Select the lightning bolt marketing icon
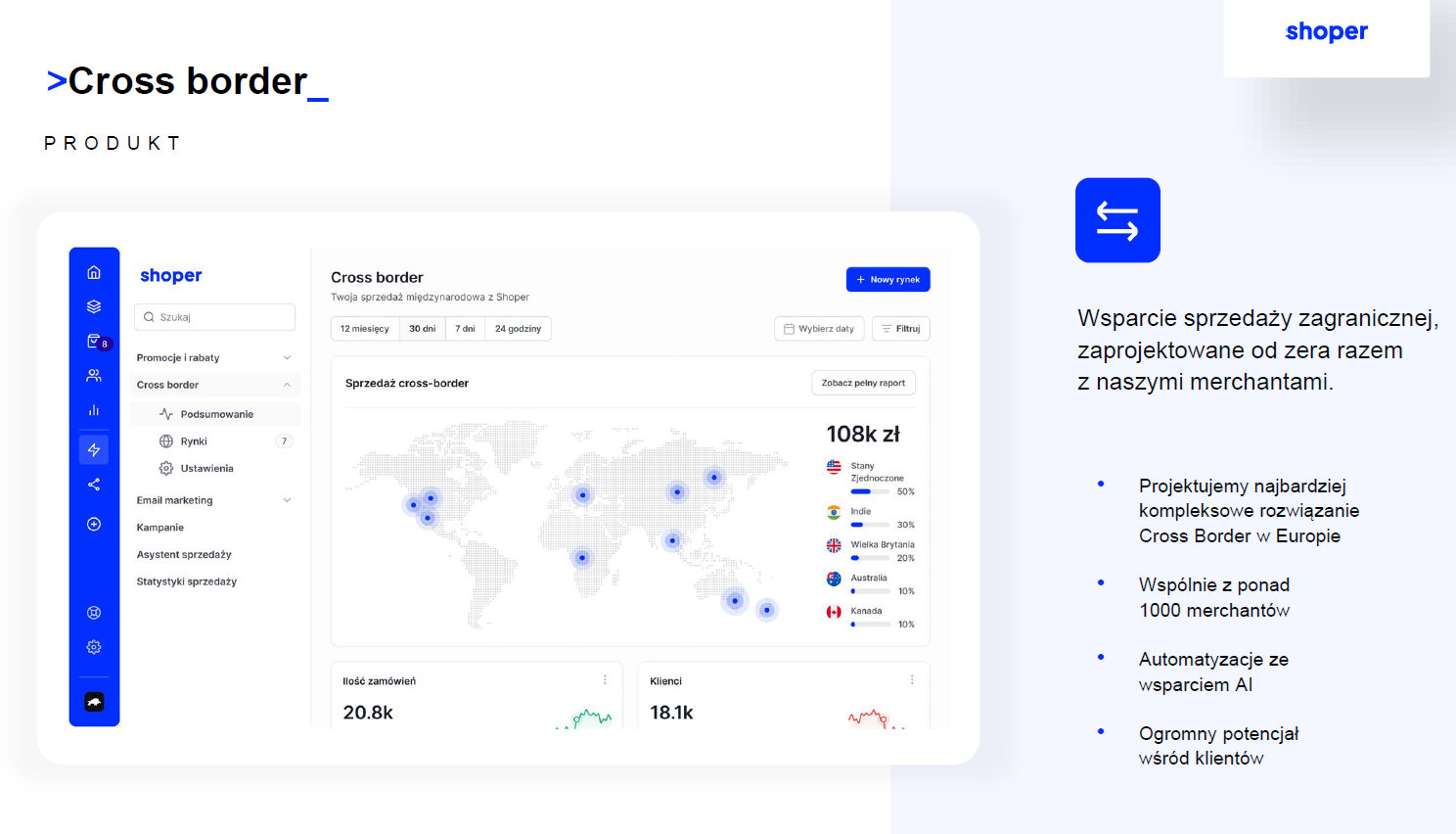The width and height of the screenshot is (1456, 834). tap(94, 449)
